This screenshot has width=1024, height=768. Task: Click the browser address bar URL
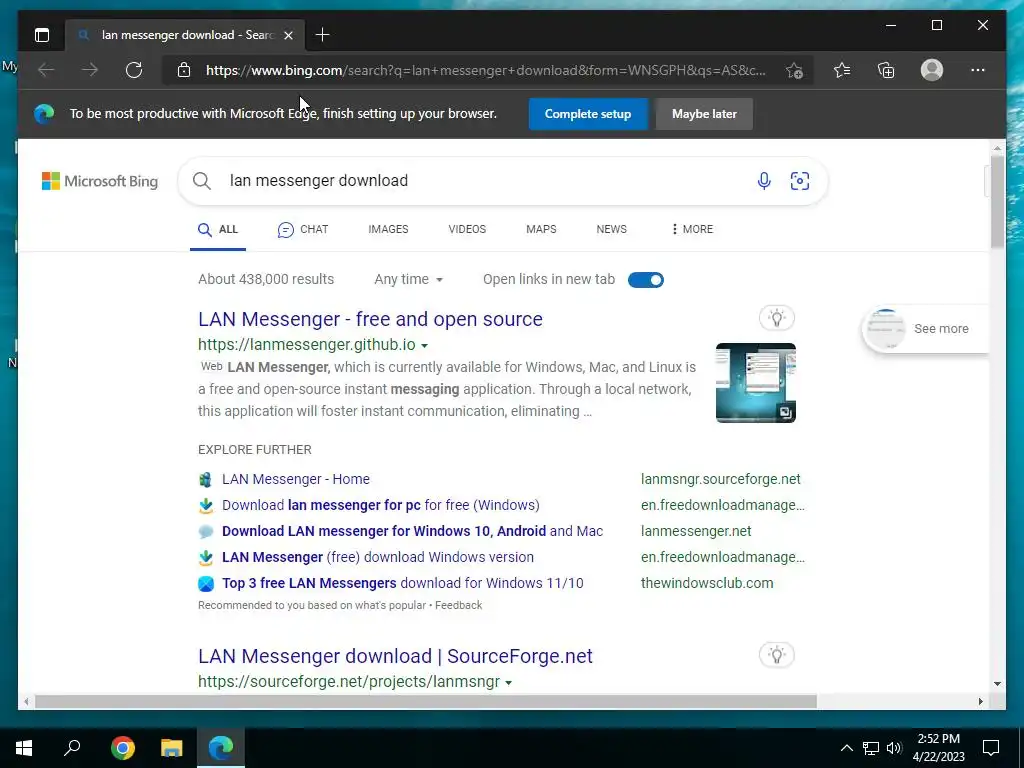click(486, 70)
